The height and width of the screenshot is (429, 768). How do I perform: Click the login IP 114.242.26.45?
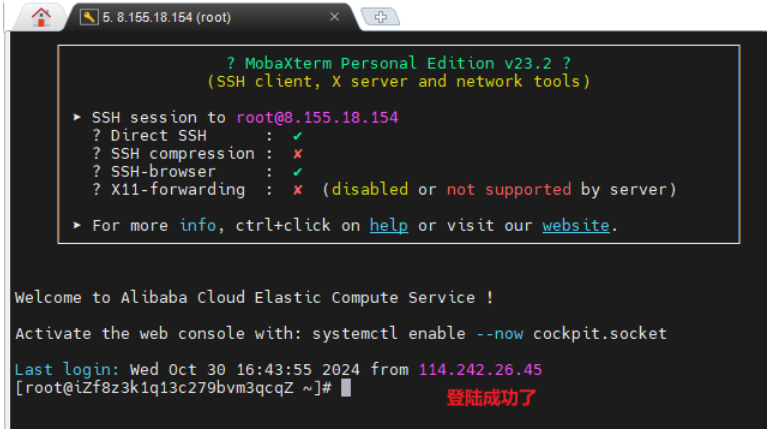click(x=480, y=369)
